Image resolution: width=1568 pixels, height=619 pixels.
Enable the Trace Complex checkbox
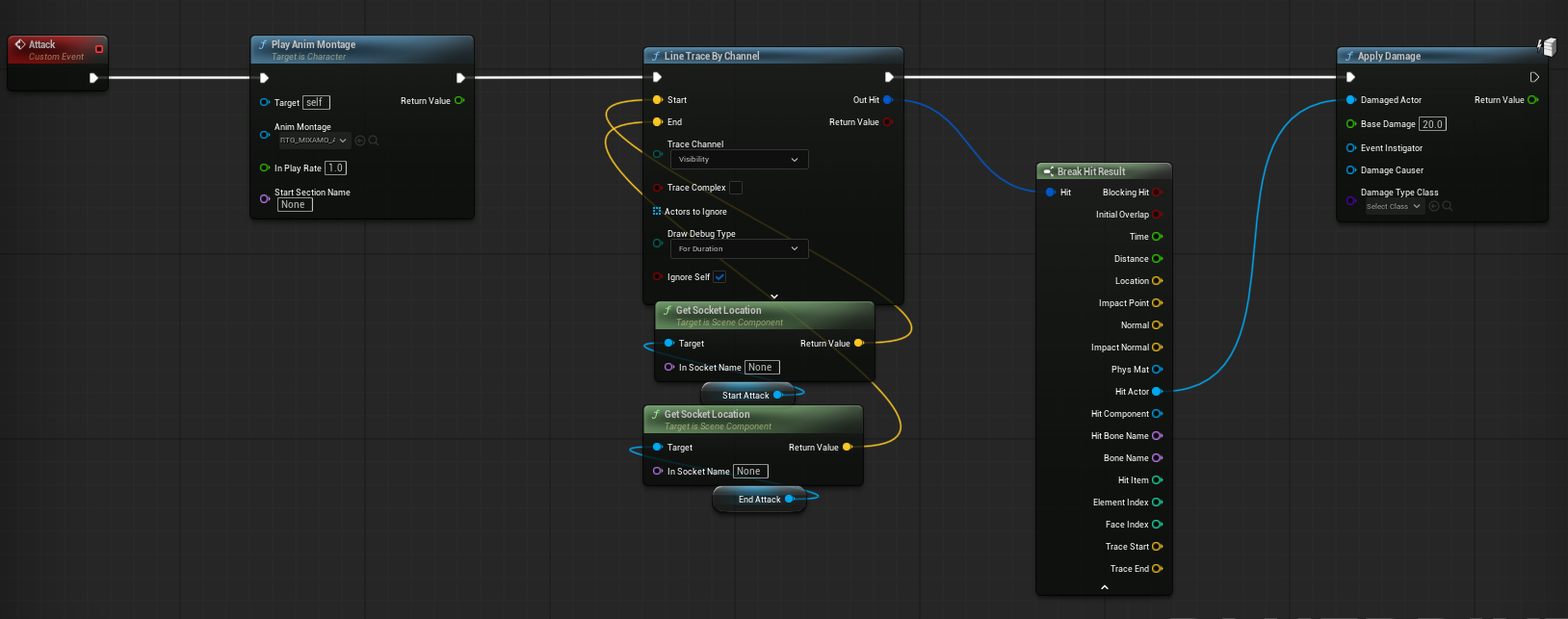pos(736,188)
